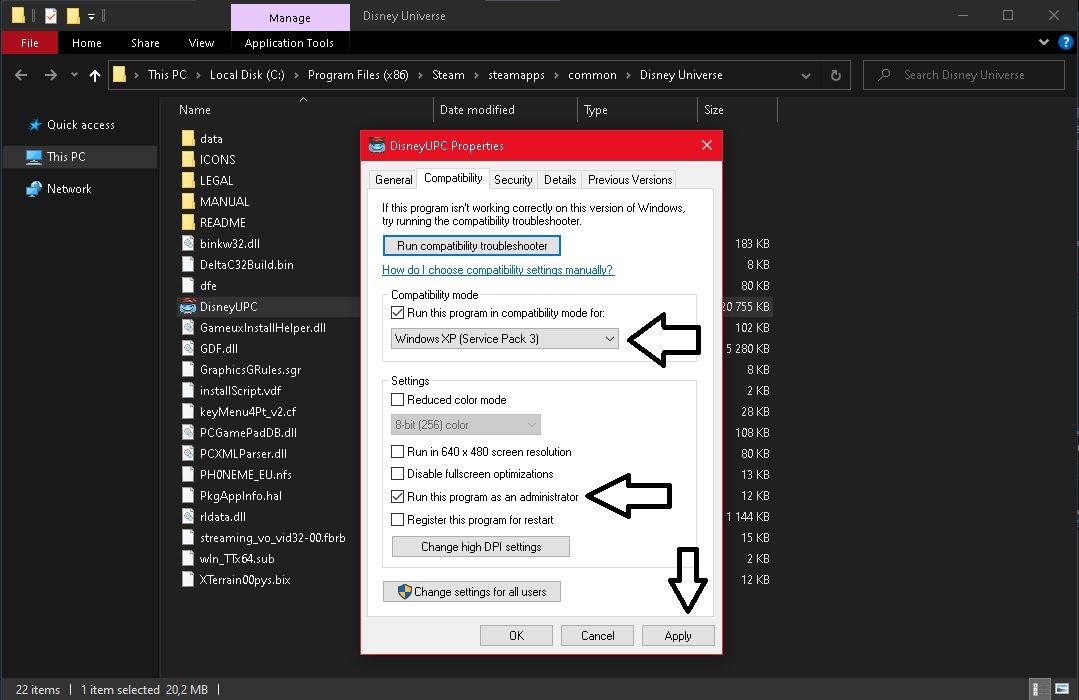Image resolution: width=1079 pixels, height=700 pixels.
Task: Click the Up arrow navigation button
Action: coord(95,75)
